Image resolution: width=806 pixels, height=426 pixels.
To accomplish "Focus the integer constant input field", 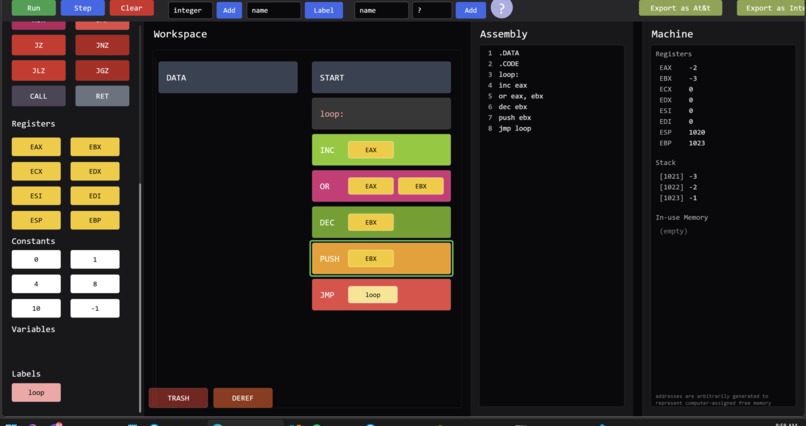I will [x=190, y=10].
